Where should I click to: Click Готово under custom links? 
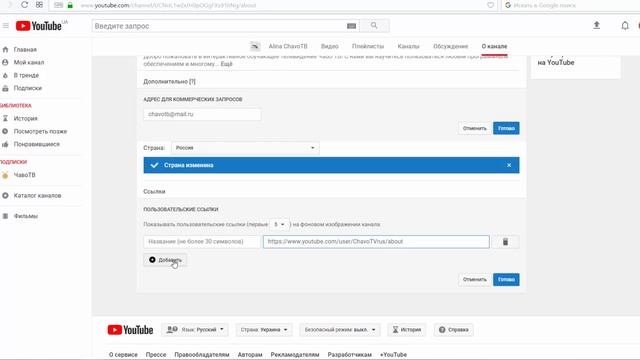506,280
